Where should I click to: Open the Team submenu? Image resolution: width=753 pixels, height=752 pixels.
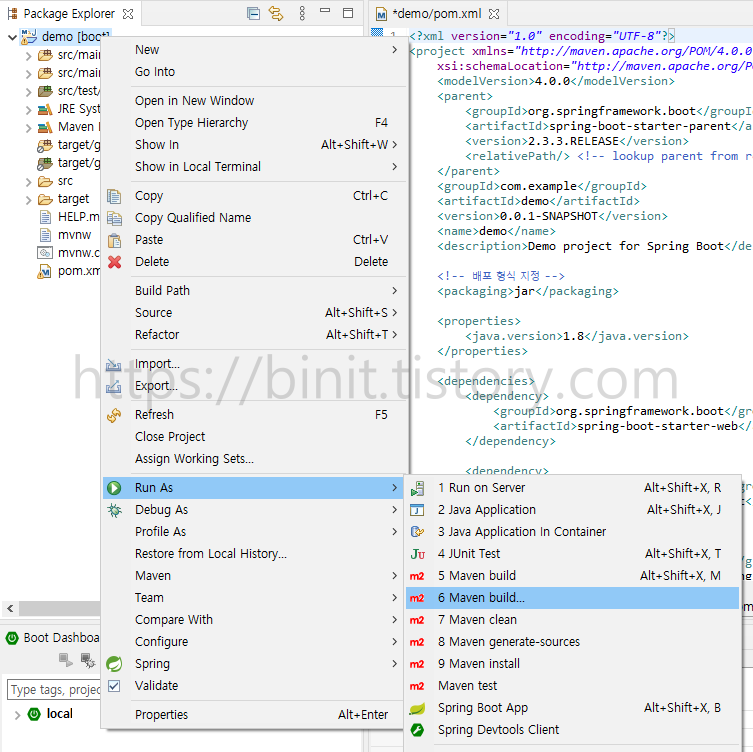(254, 598)
